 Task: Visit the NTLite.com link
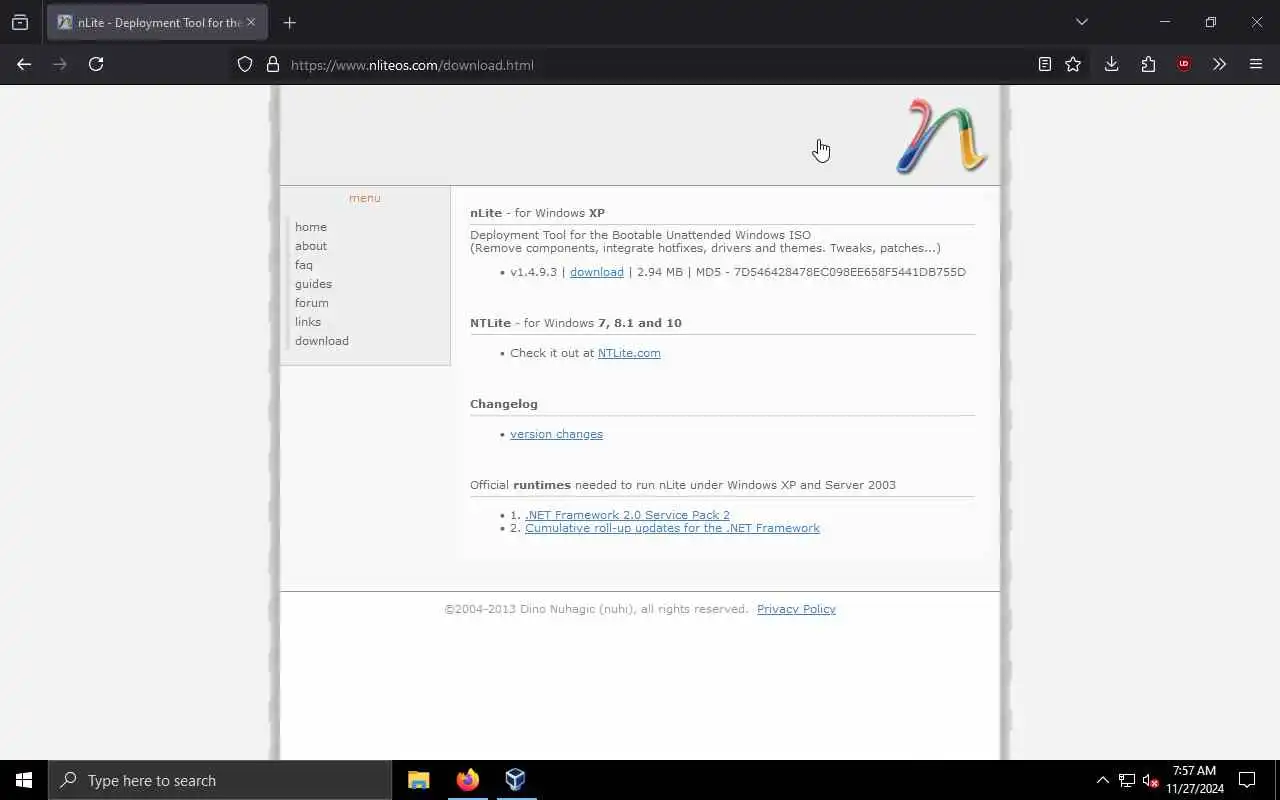(629, 353)
